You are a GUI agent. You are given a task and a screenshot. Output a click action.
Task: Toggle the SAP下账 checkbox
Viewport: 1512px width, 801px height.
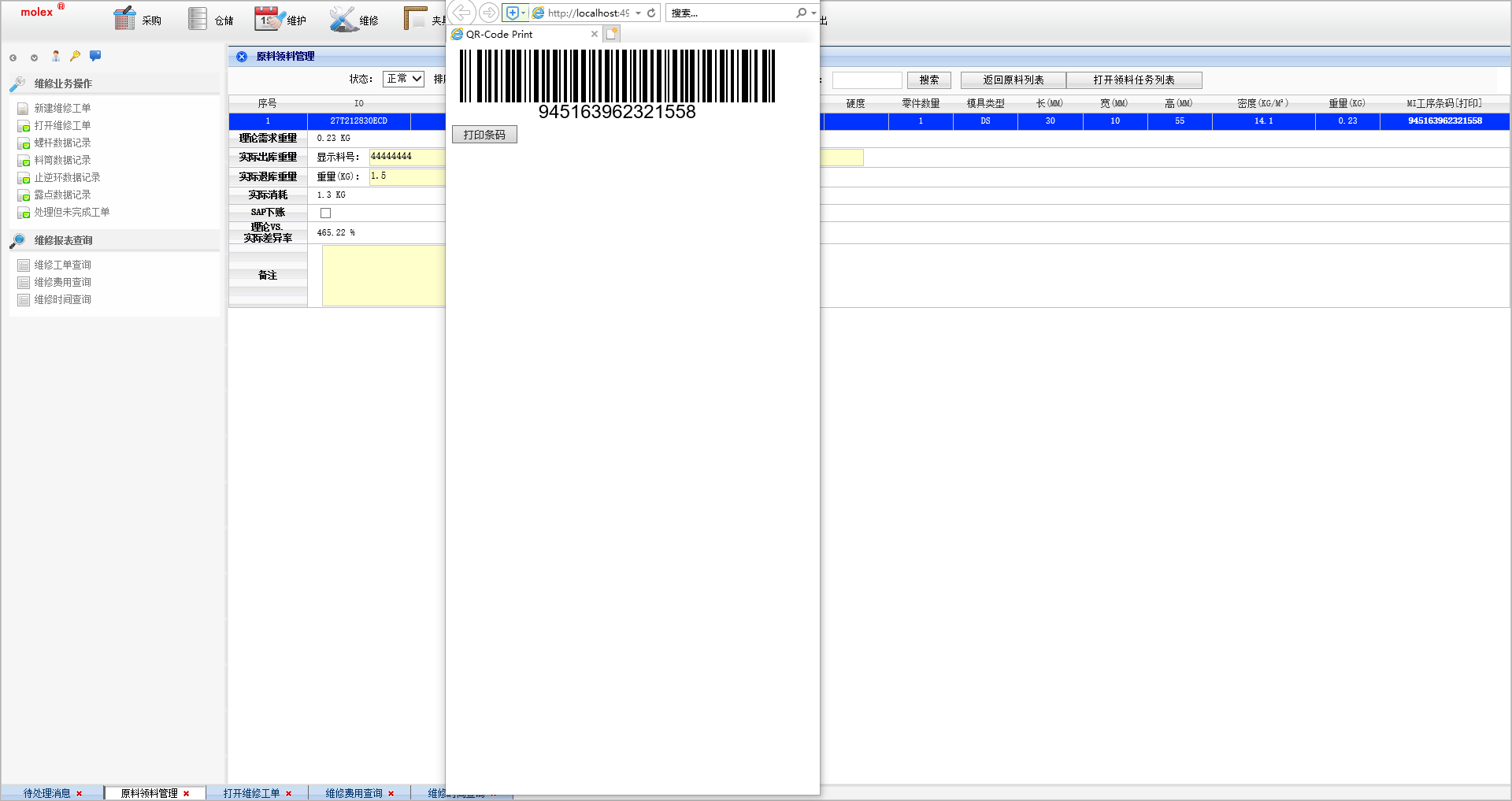pos(326,213)
